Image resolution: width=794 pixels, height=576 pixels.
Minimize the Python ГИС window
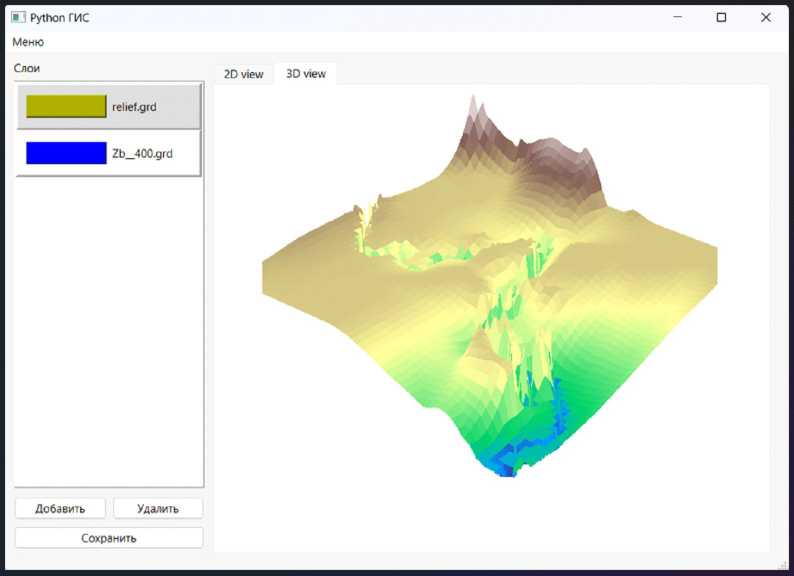click(x=677, y=17)
